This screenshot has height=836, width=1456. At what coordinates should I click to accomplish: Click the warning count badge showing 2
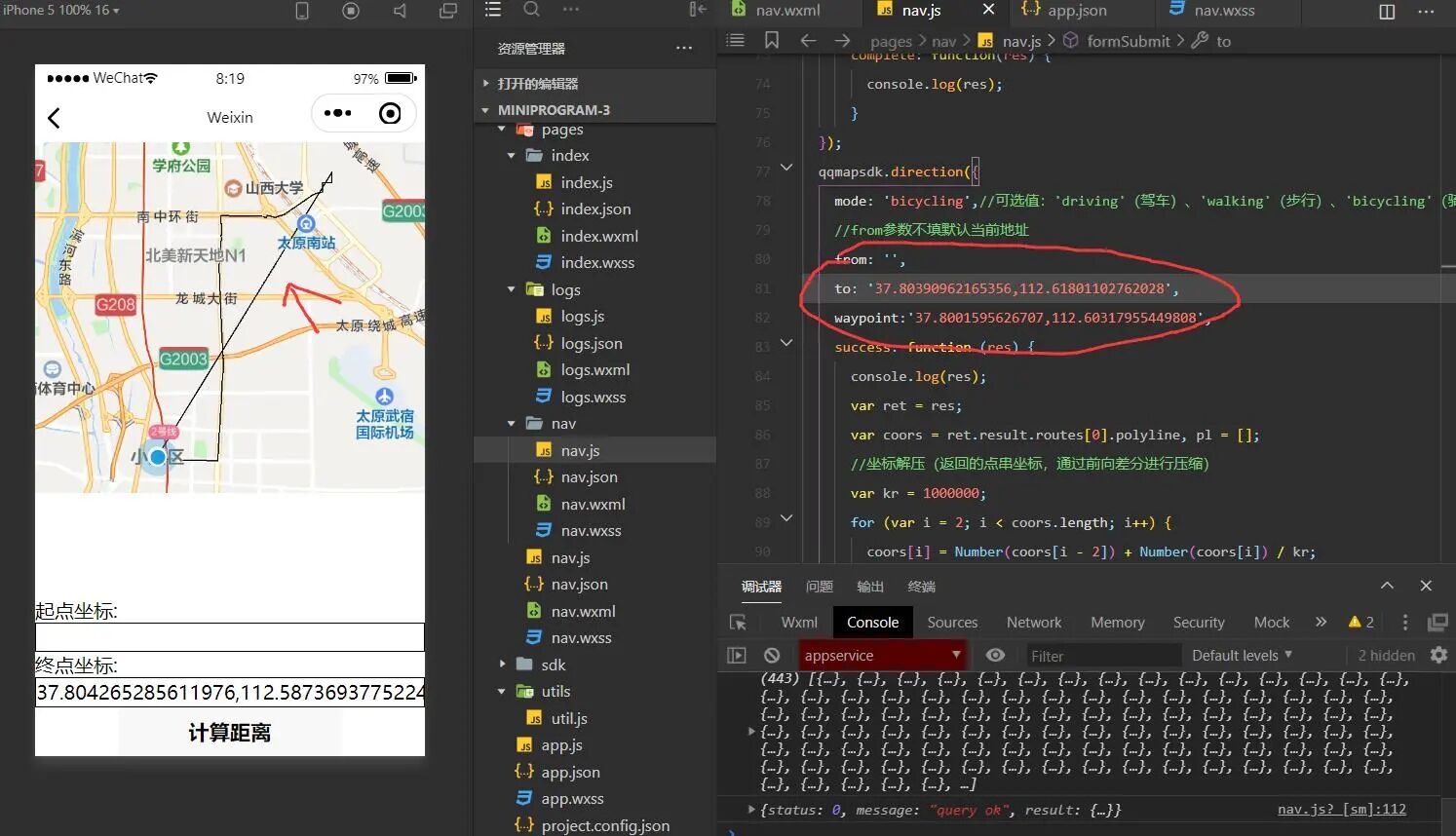pos(1361,623)
